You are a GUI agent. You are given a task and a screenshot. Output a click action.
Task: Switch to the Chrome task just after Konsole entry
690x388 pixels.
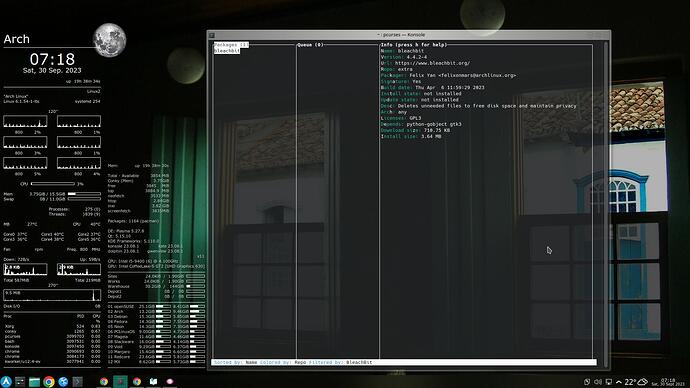pos(137,381)
